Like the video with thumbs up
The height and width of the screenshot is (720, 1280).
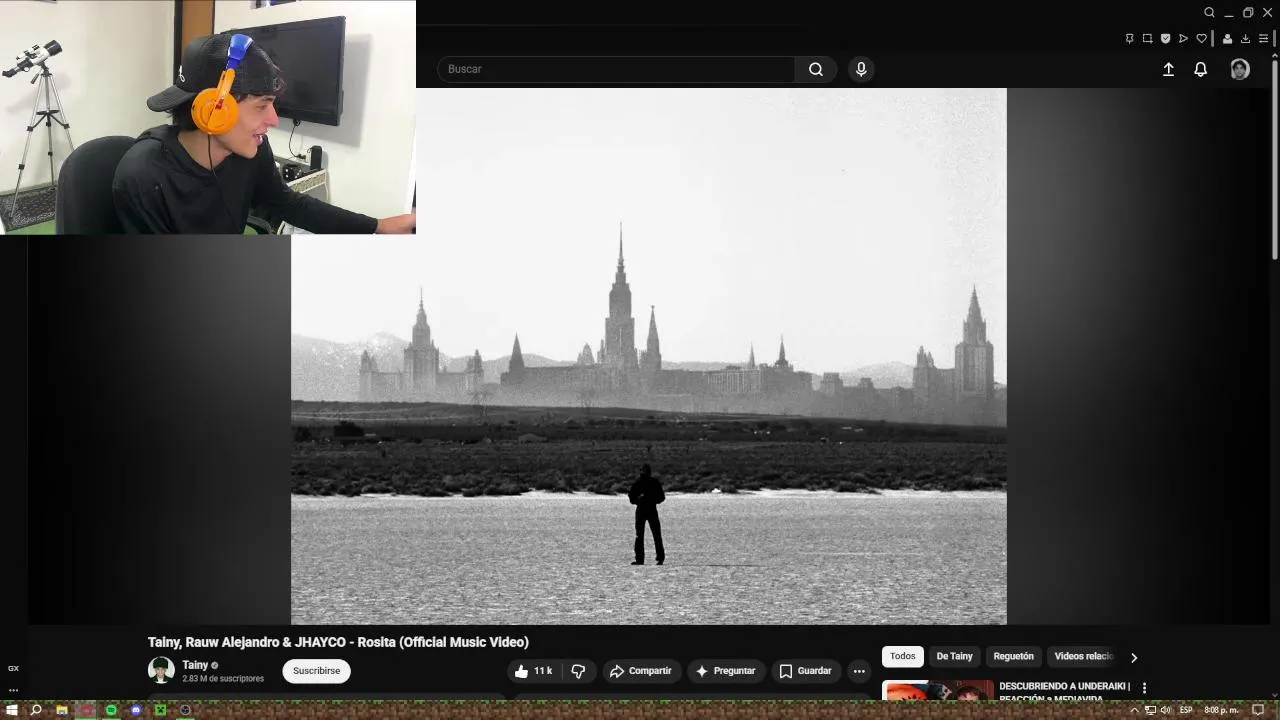pyautogui.click(x=534, y=671)
